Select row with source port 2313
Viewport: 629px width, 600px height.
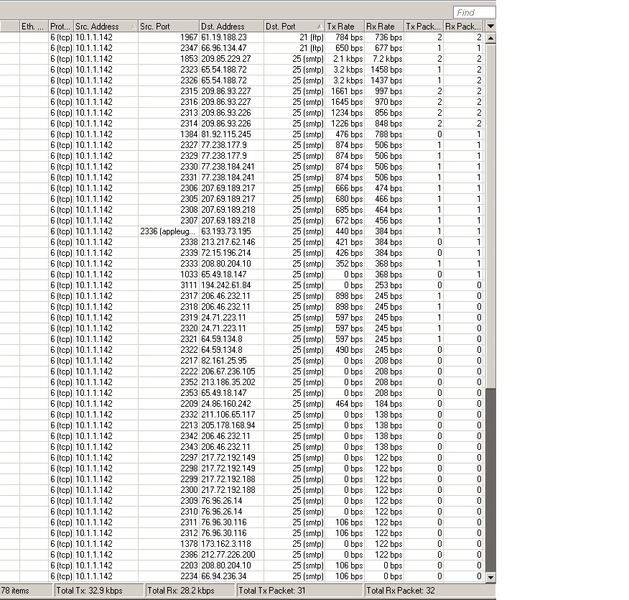[x=241, y=113]
